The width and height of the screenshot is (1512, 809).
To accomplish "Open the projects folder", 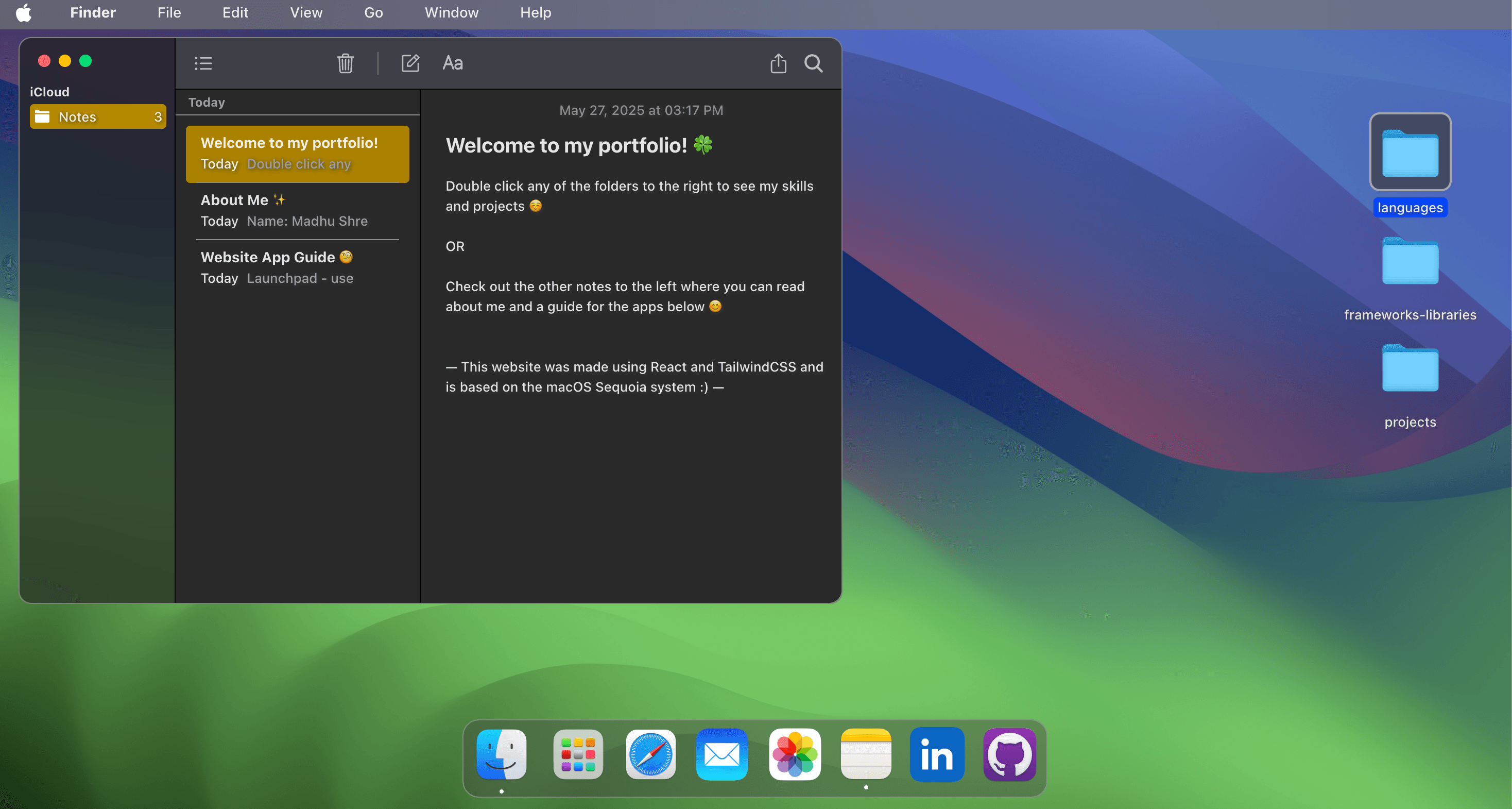I will tap(1411, 369).
